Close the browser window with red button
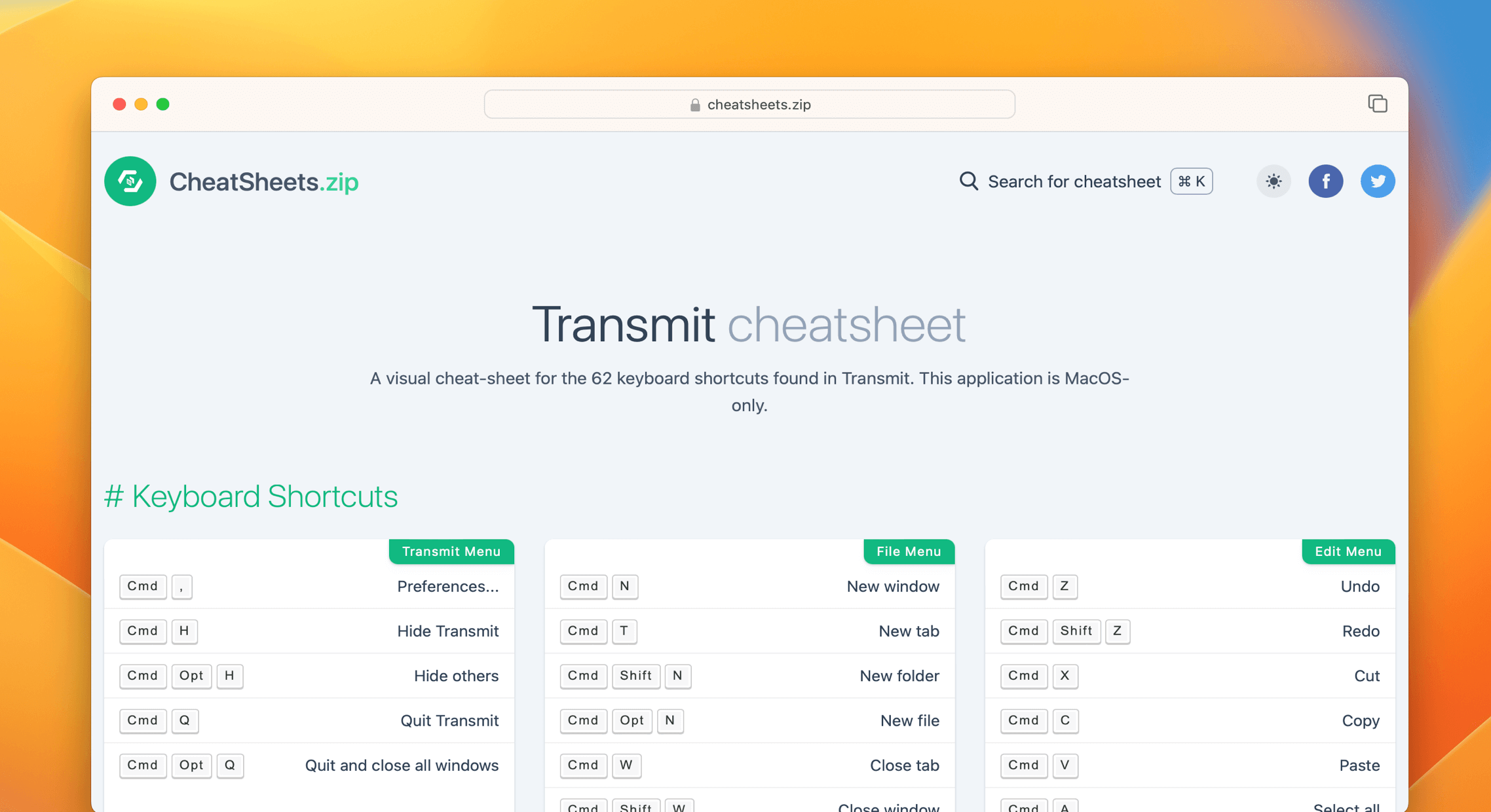 point(119,104)
